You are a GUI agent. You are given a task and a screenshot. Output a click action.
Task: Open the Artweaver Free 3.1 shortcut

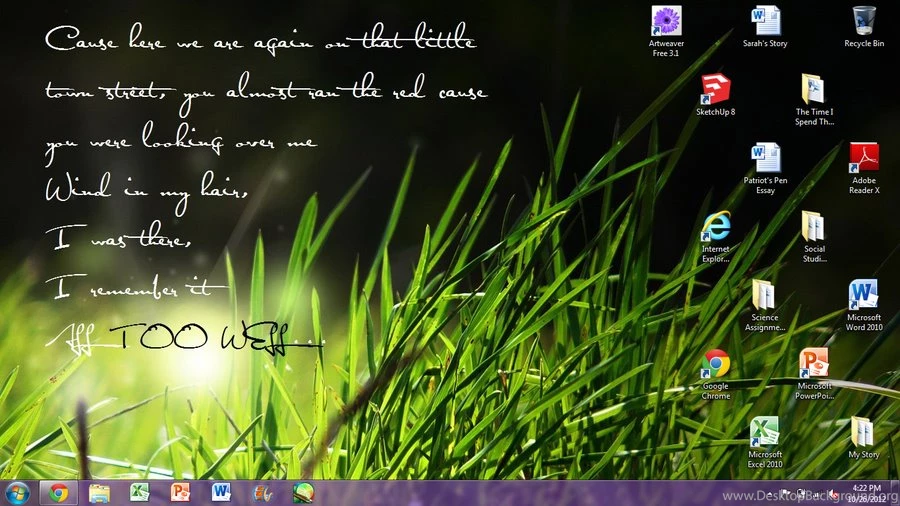coord(666,21)
